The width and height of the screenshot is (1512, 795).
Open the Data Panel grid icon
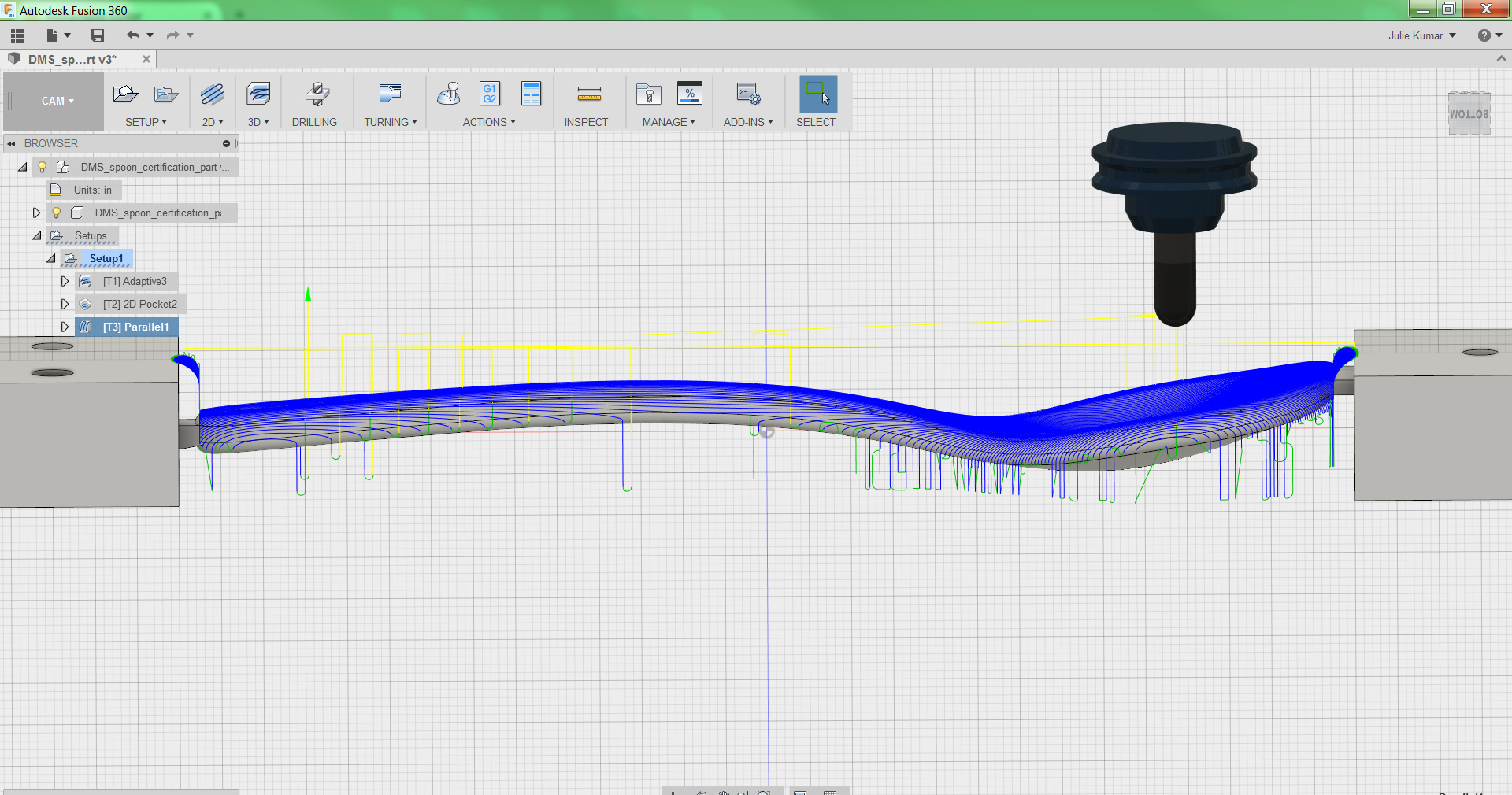pos(17,35)
